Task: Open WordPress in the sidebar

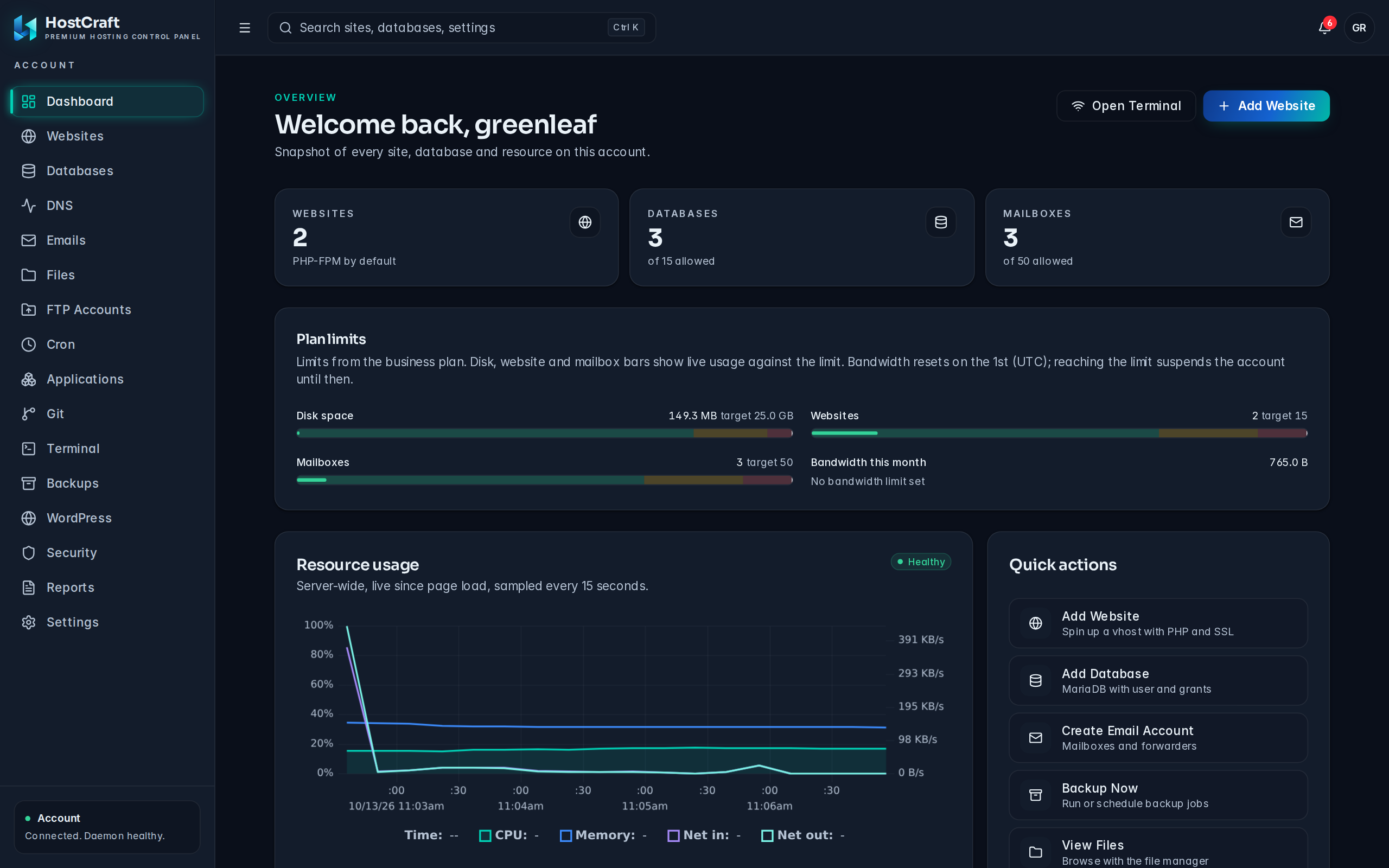Action: click(x=107, y=518)
